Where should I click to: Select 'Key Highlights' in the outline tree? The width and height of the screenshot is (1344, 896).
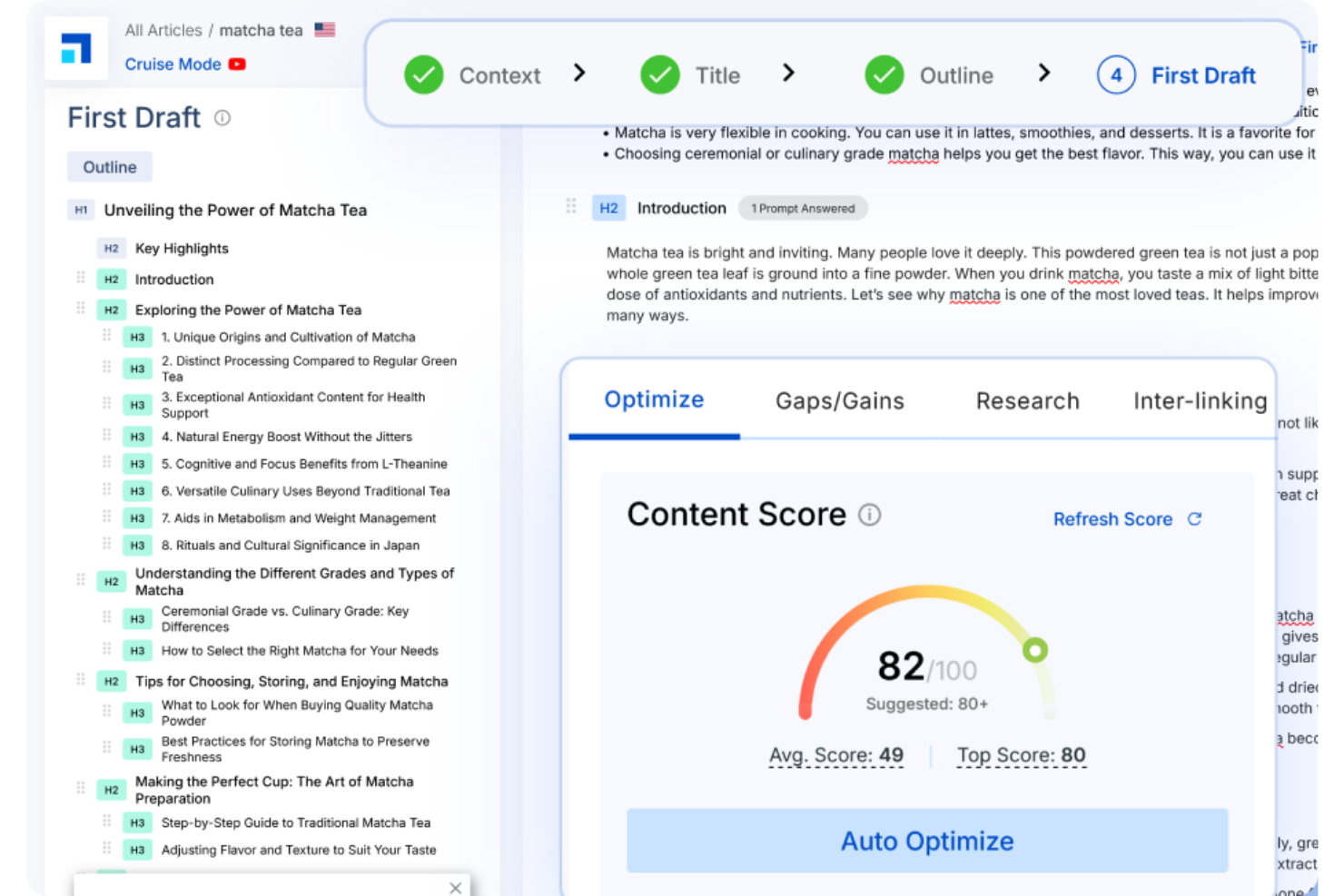pos(182,248)
